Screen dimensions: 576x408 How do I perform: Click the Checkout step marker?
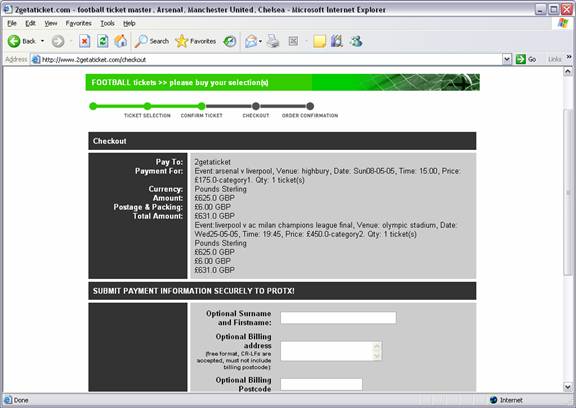[x=256, y=106]
